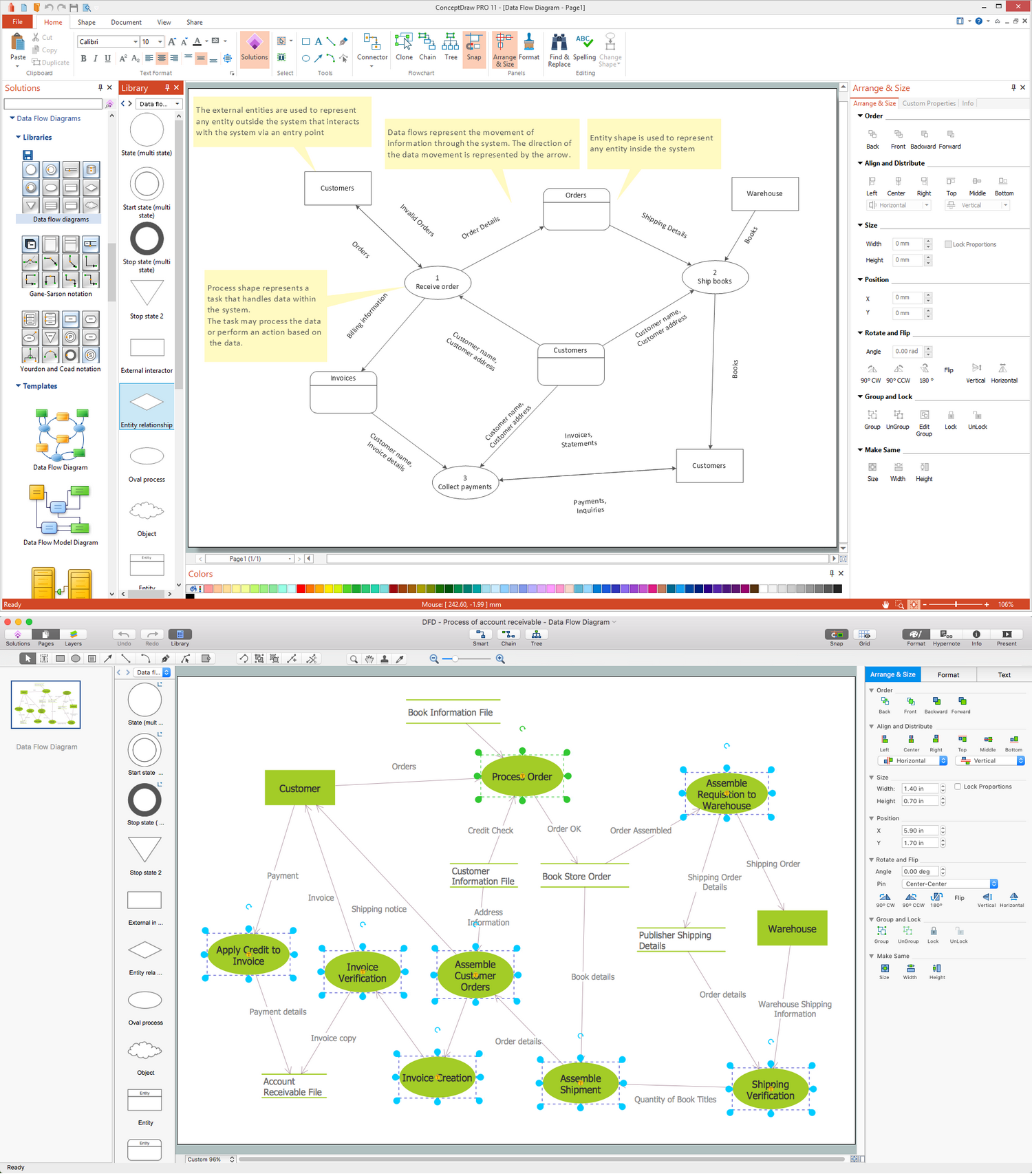
Task: Switch to the Document ribbon tab
Action: click(126, 22)
